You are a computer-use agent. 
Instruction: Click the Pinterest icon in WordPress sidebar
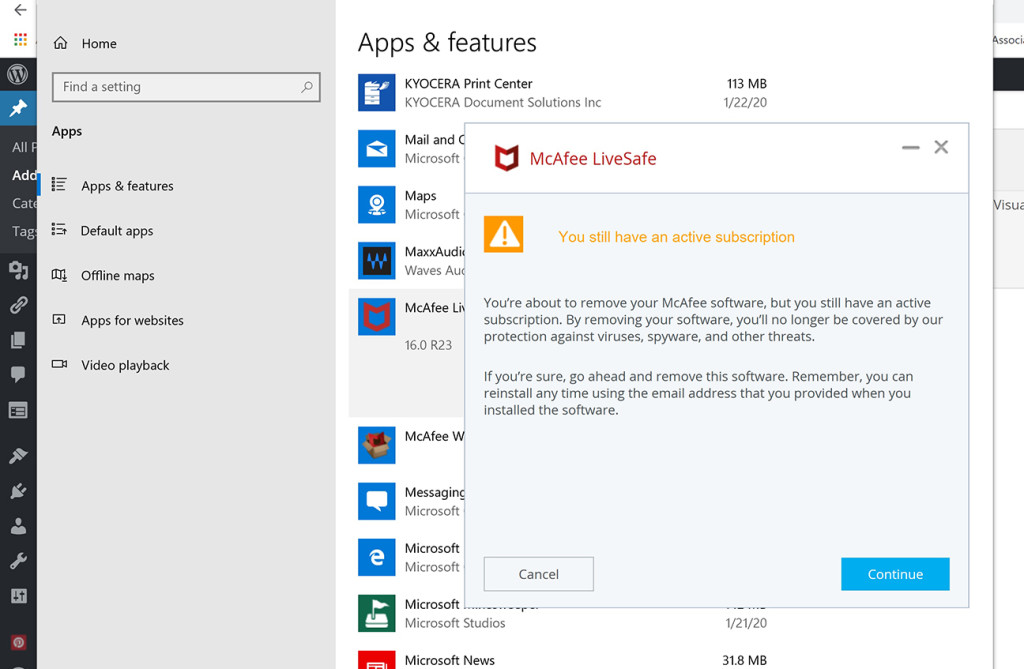[x=18, y=642]
